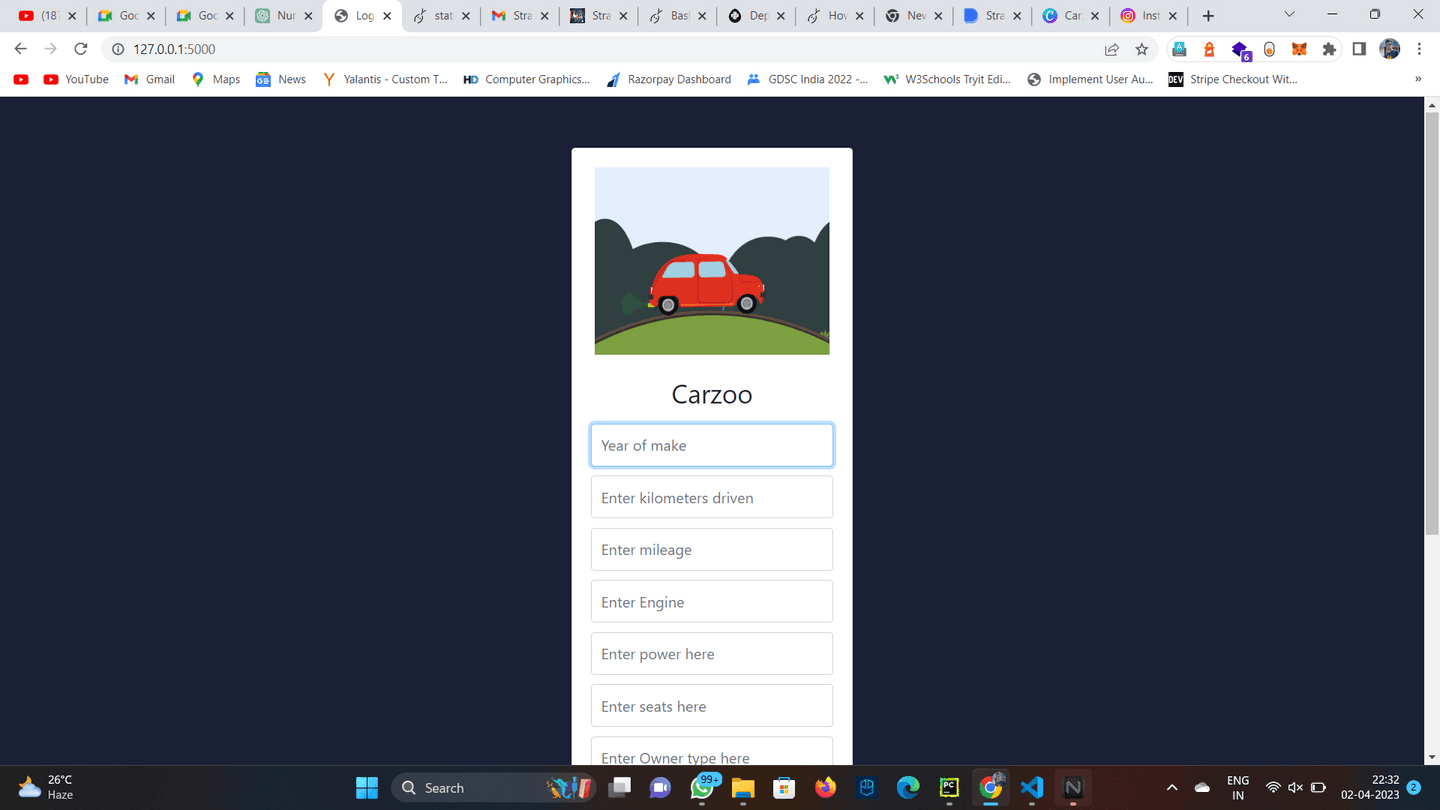Image resolution: width=1440 pixels, height=810 pixels.
Task: Open the MetaMask fox extension
Action: pos(1299,49)
